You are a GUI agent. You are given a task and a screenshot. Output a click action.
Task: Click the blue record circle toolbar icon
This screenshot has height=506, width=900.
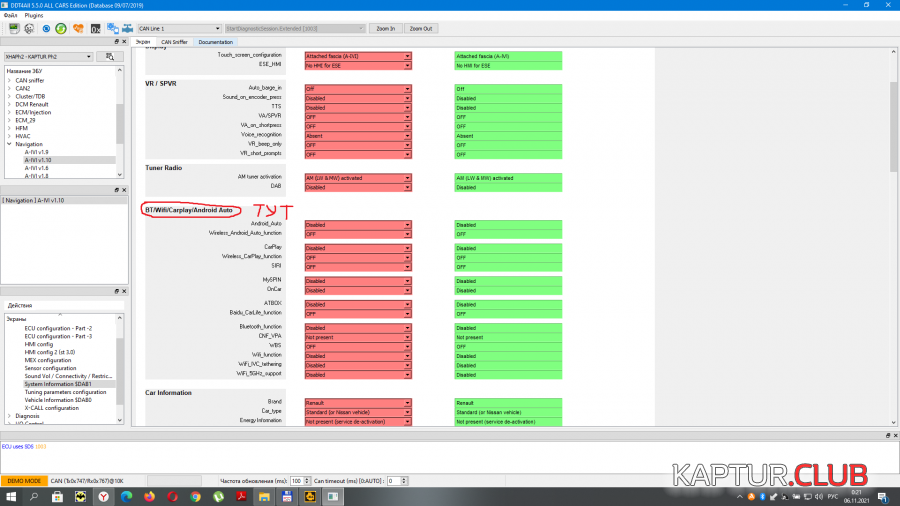tap(46, 29)
